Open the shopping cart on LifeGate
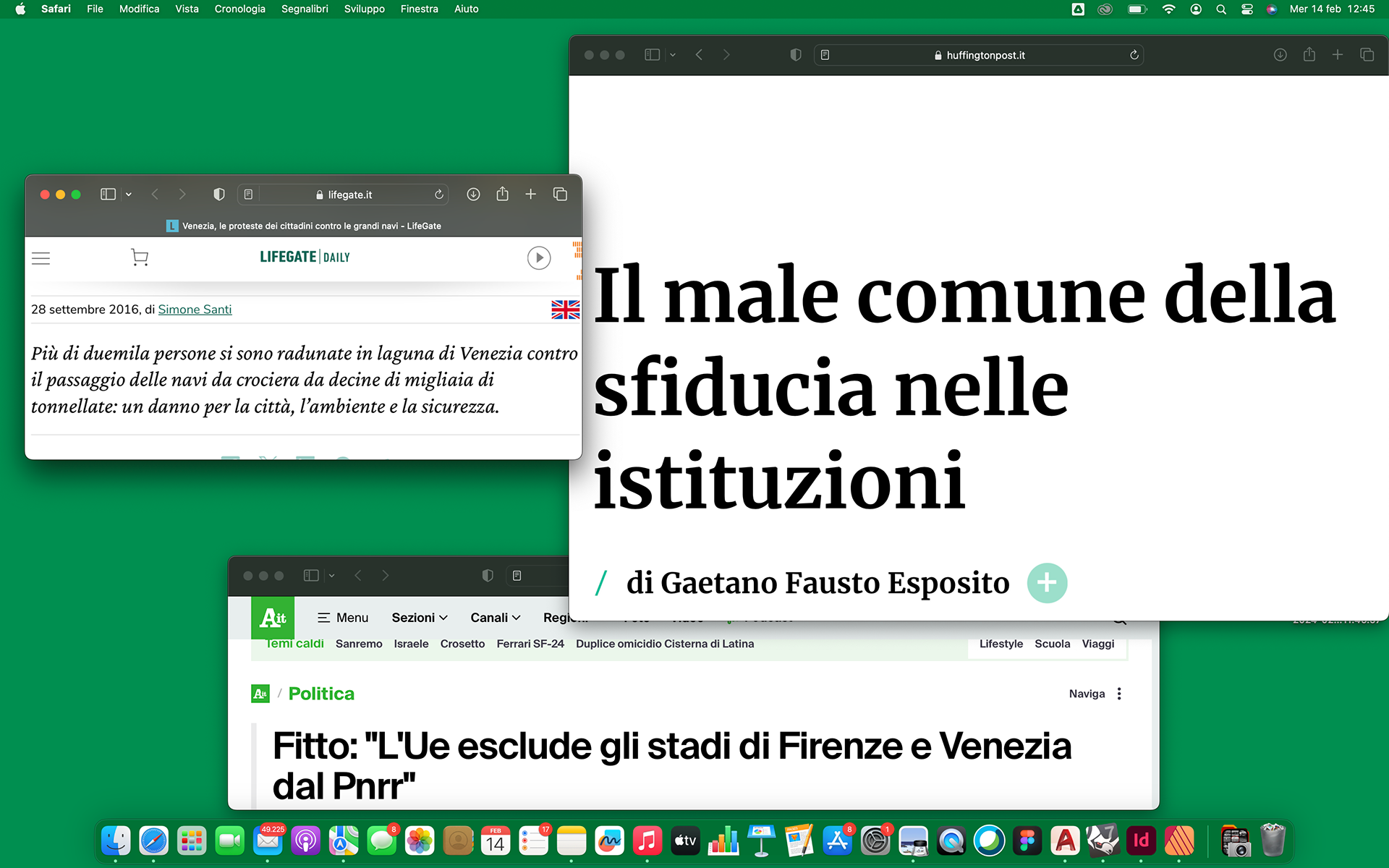Image resolution: width=1389 pixels, height=868 pixels. point(140,258)
